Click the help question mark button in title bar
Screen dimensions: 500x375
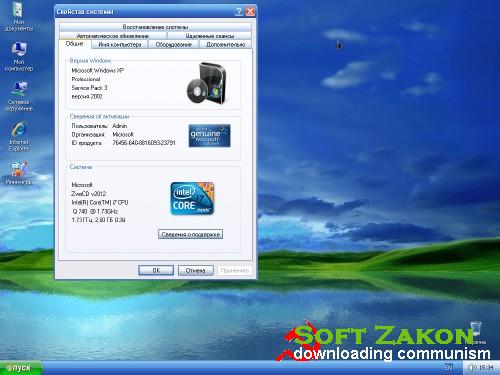click(x=239, y=12)
